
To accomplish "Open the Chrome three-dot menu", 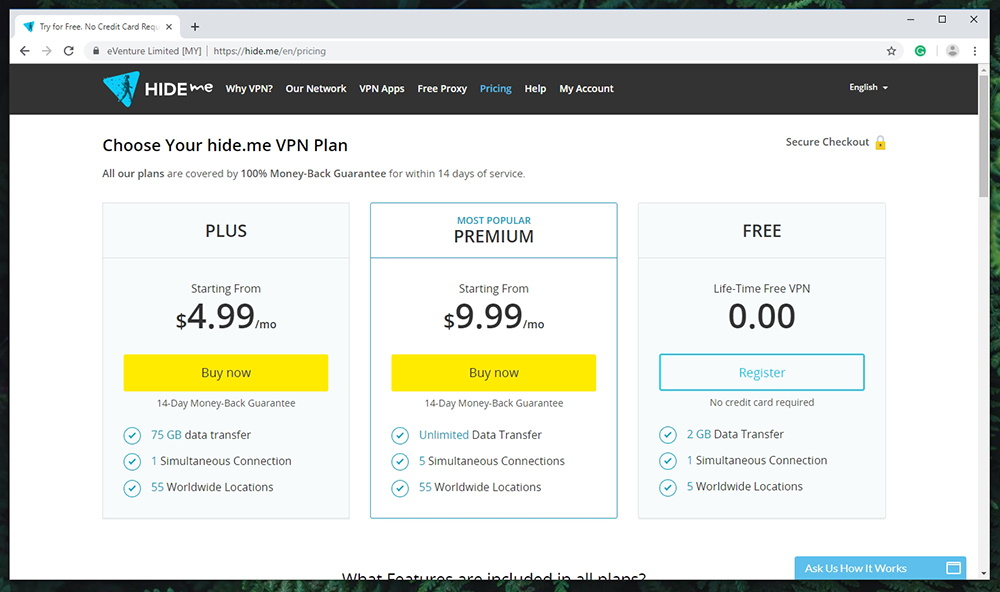I will click(x=974, y=51).
